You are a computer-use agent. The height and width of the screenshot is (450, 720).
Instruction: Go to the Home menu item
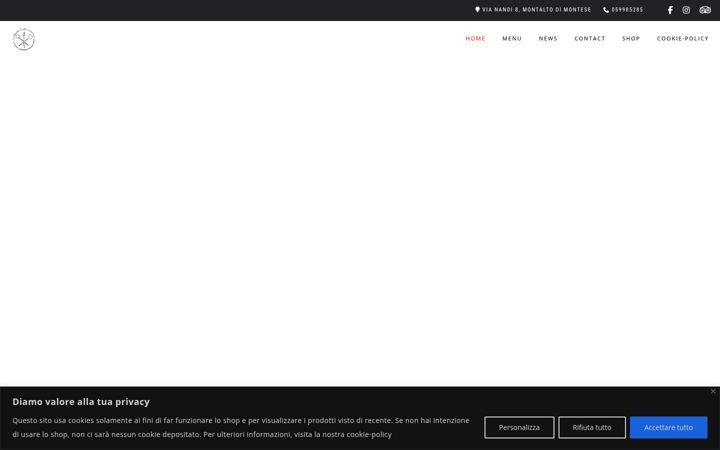pos(475,39)
